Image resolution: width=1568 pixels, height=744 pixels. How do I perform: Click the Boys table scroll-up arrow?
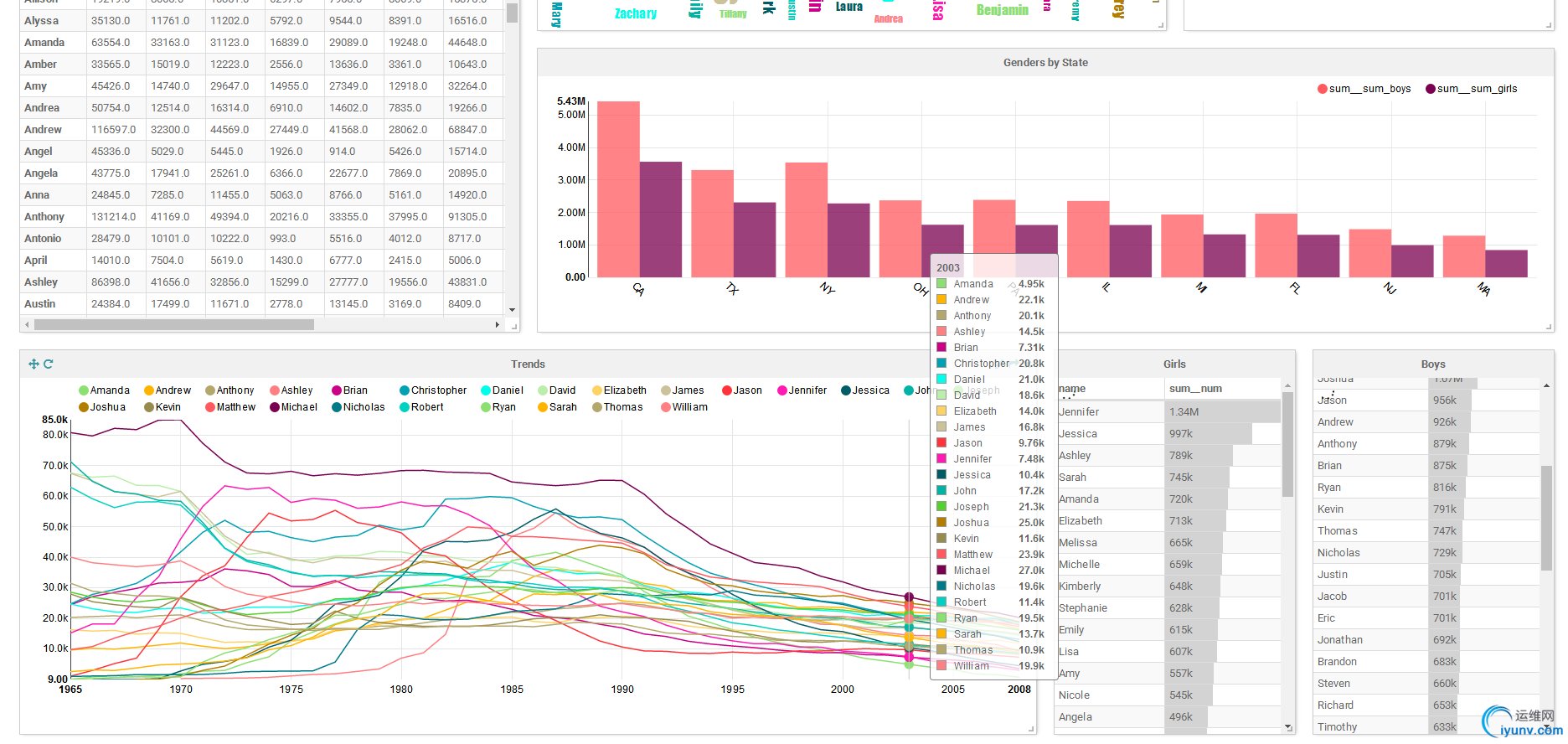[x=1546, y=385]
